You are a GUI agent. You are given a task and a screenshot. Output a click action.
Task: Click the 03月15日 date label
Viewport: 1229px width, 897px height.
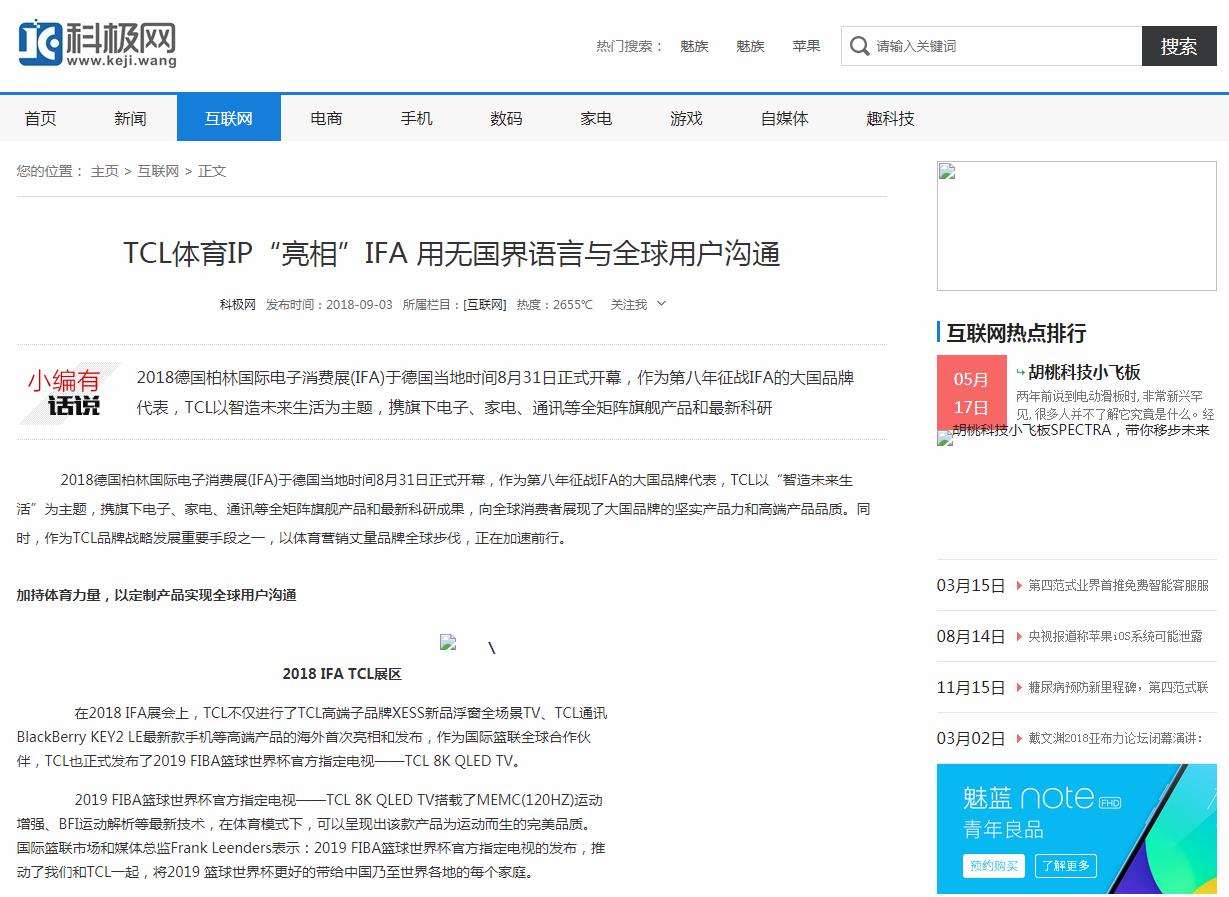pos(971,585)
